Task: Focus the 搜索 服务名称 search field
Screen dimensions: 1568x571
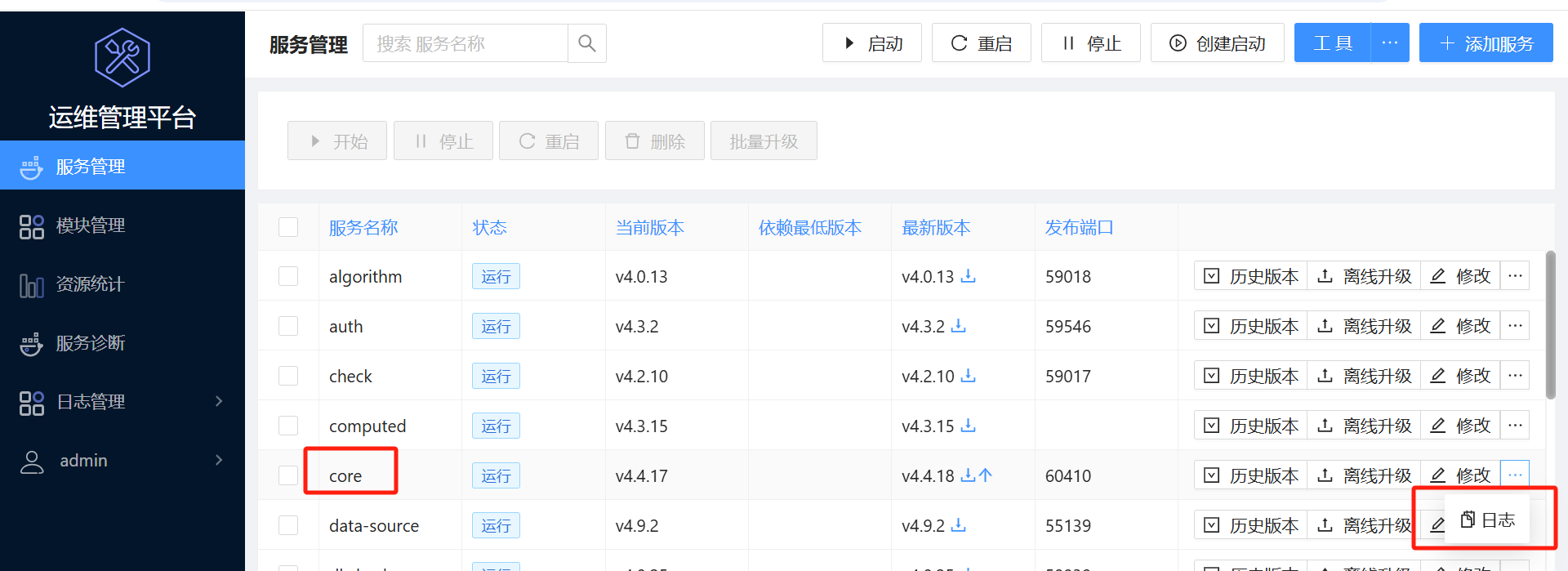Action: coord(465,43)
